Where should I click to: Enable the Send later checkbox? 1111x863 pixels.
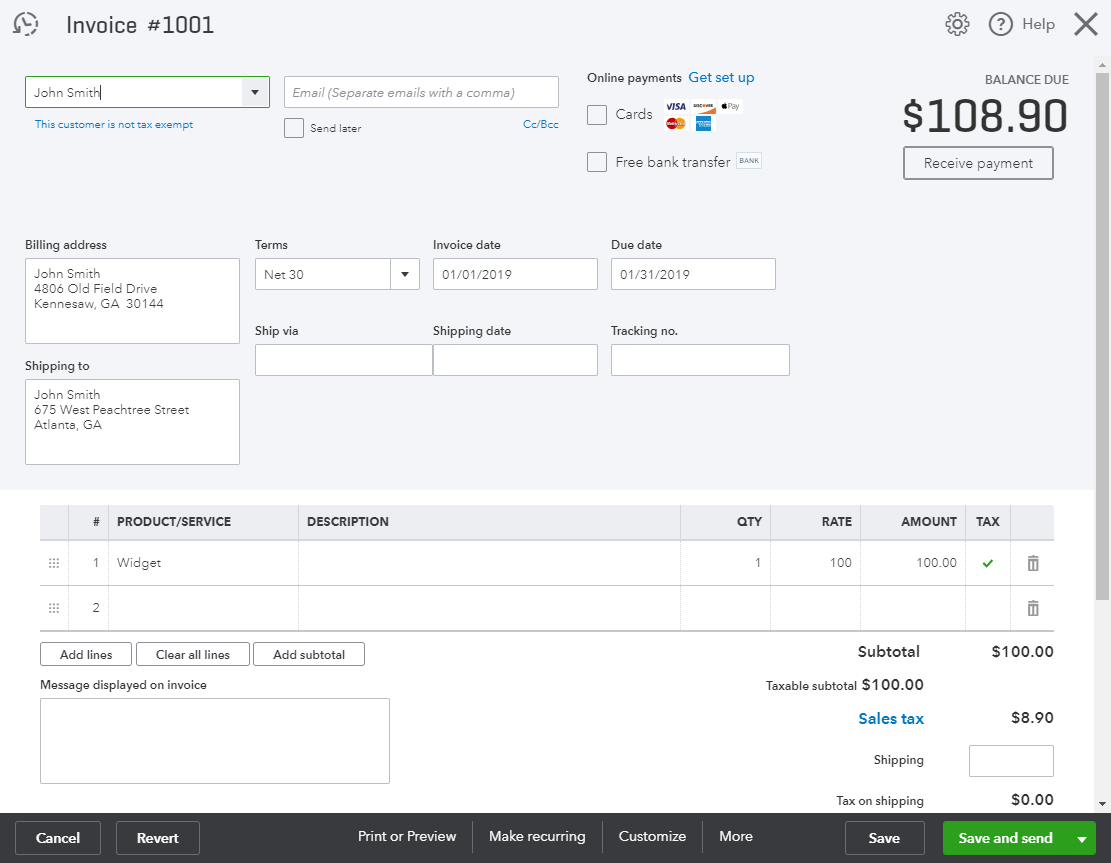click(x=294, y=128)
